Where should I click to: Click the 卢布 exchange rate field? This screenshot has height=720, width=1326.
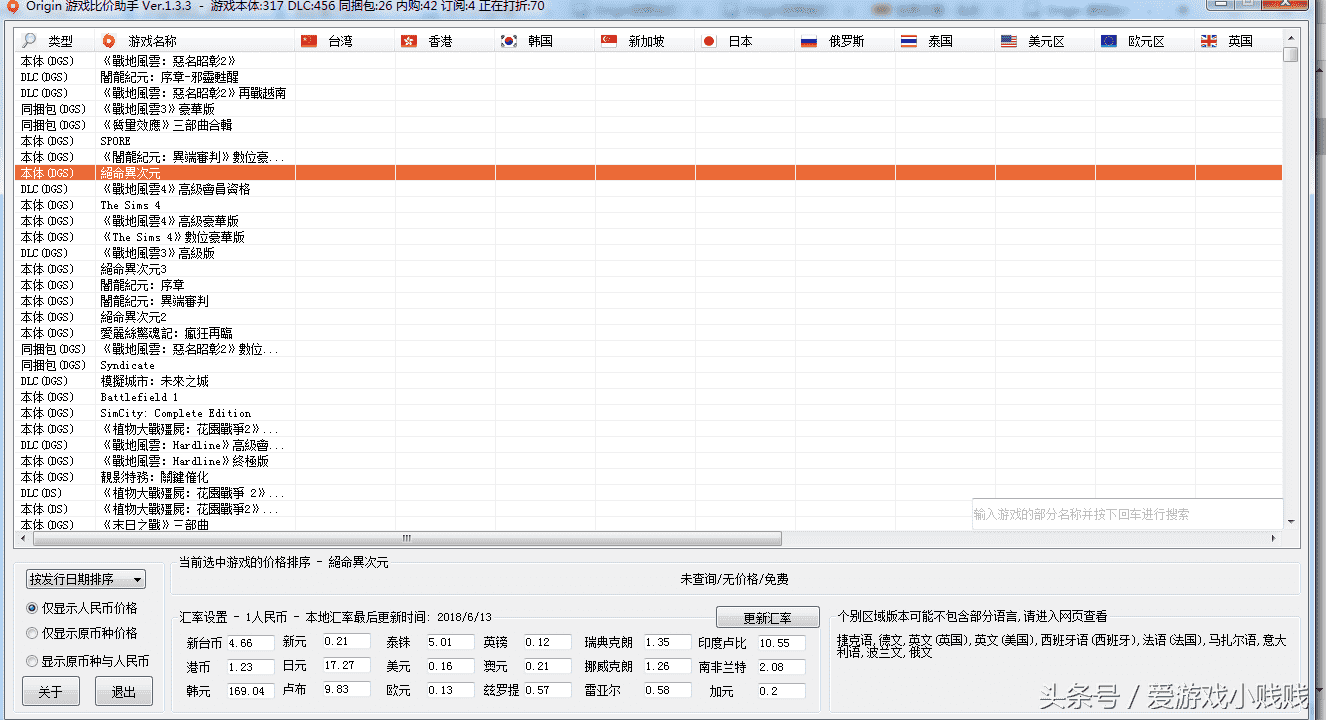(346, 689)
